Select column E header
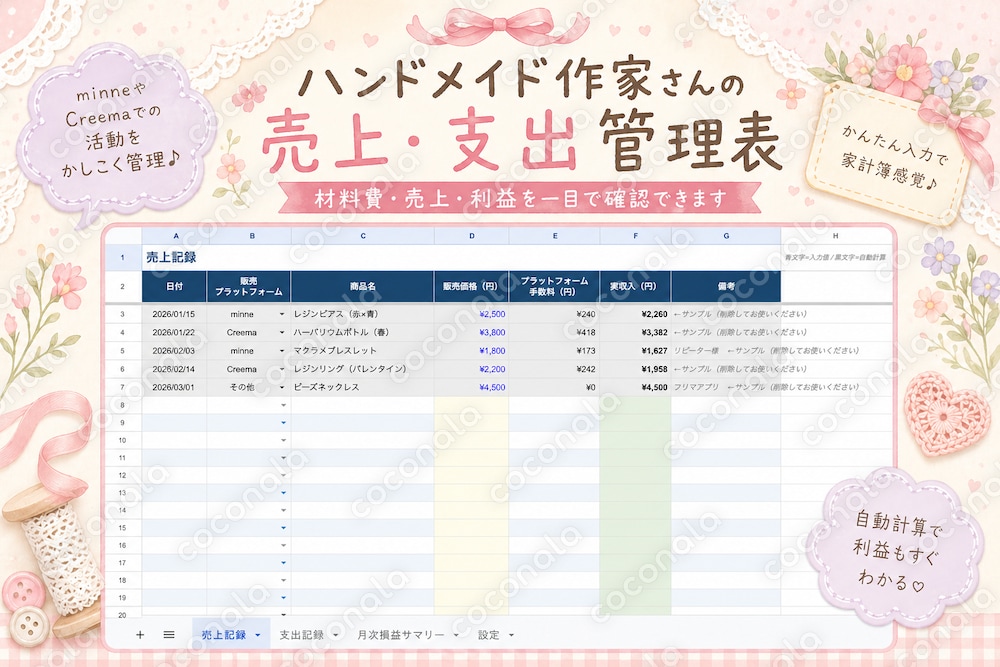The image size is (1000, 667). [555, 236]
